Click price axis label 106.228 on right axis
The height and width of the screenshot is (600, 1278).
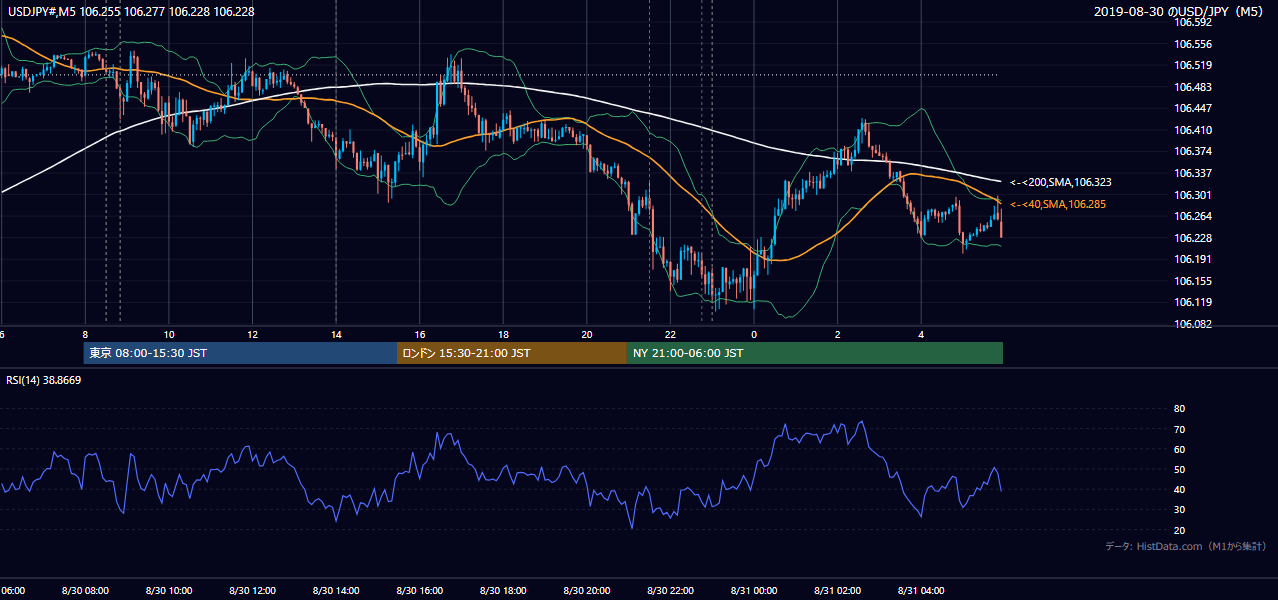[x=1193, y=238]
